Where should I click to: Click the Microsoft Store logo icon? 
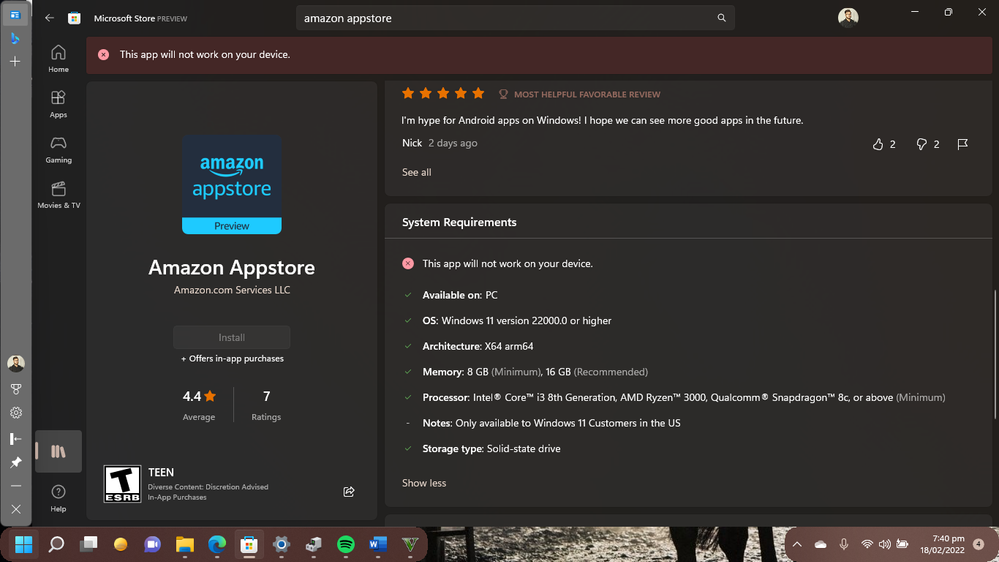pos(75,18)
